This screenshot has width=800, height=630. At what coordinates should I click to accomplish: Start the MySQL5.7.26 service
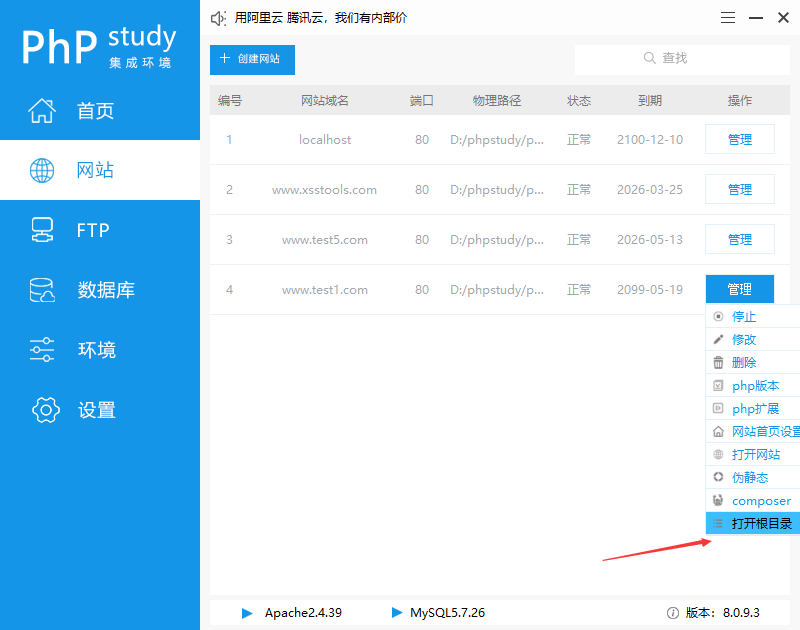(x=398, y=613)
